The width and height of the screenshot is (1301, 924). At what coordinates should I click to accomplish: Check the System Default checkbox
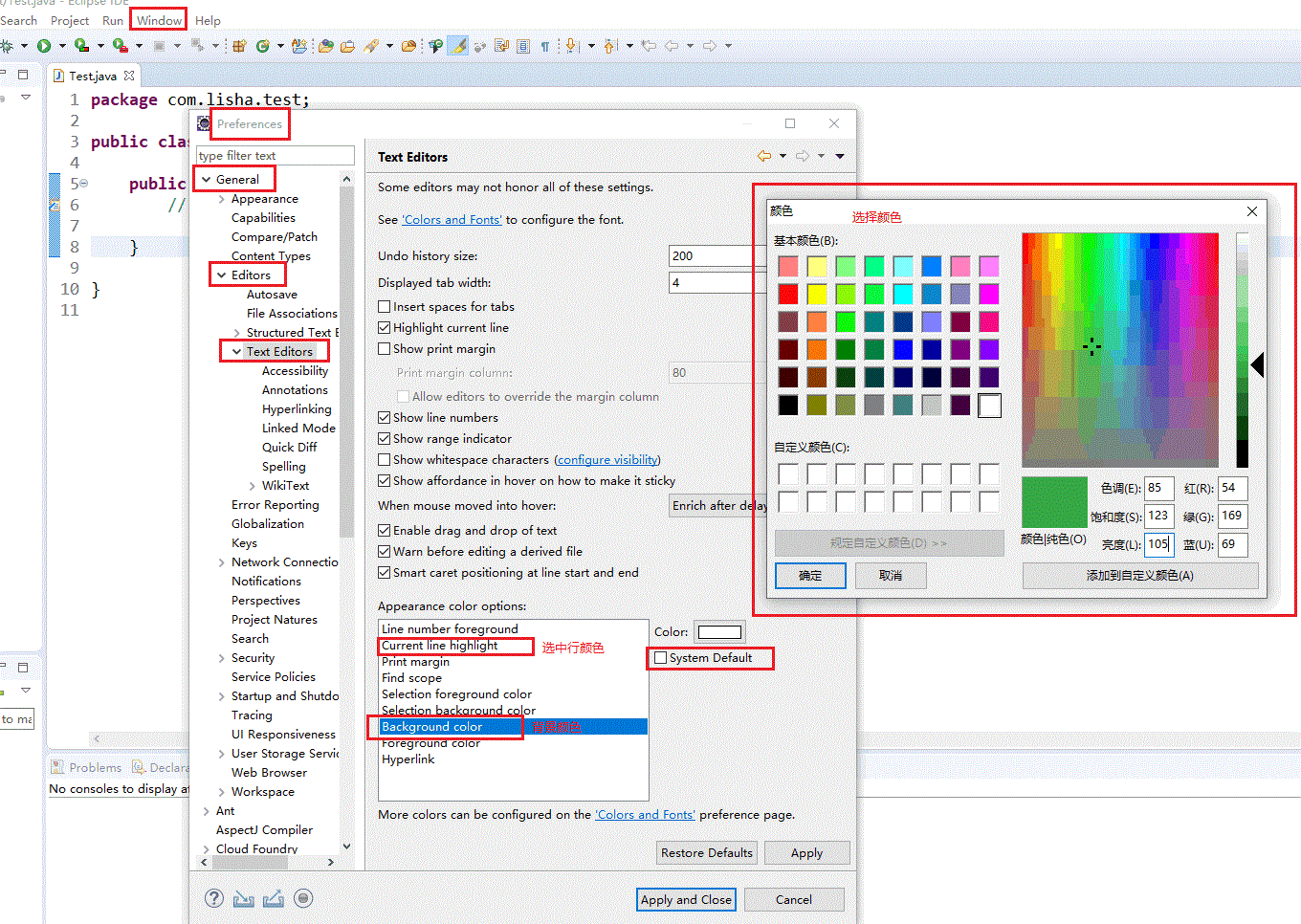(661, 658)
